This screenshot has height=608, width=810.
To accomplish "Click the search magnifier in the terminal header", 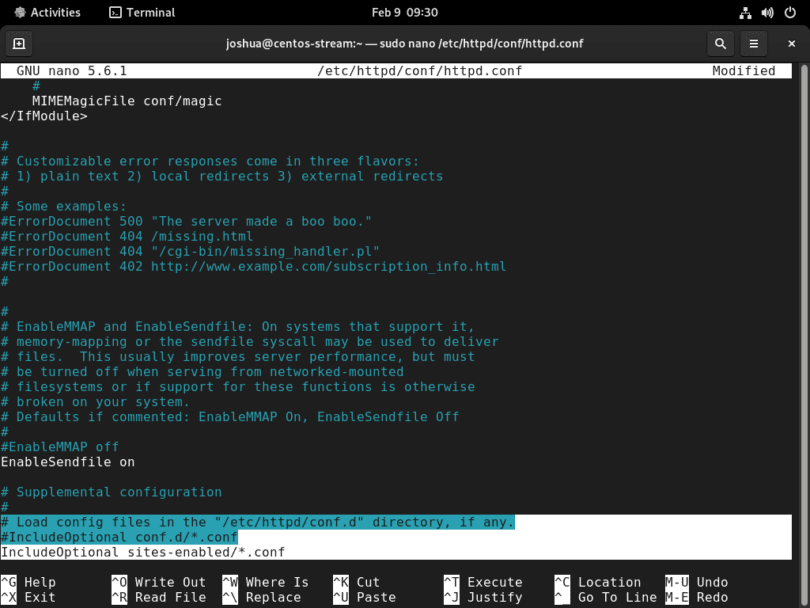I will tap(720, 43).
